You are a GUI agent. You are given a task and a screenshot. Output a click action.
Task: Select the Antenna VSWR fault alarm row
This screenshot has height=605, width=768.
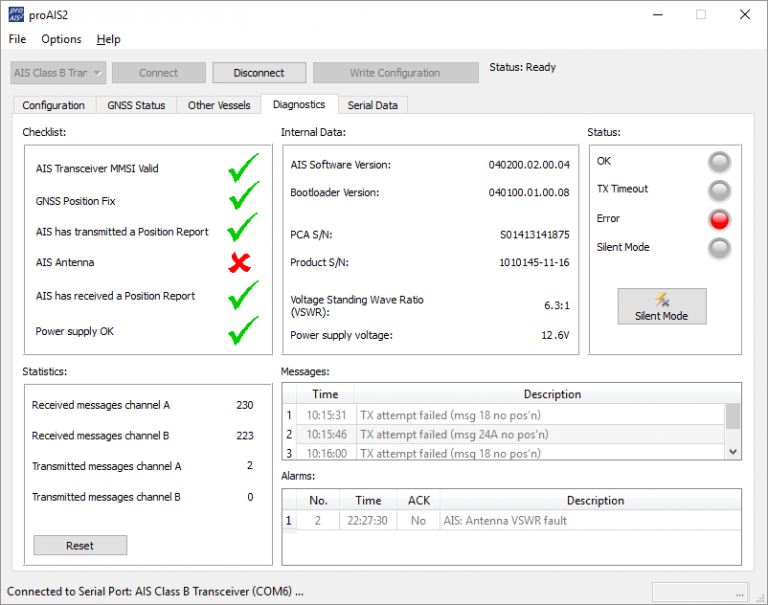[x=520, y=521]
